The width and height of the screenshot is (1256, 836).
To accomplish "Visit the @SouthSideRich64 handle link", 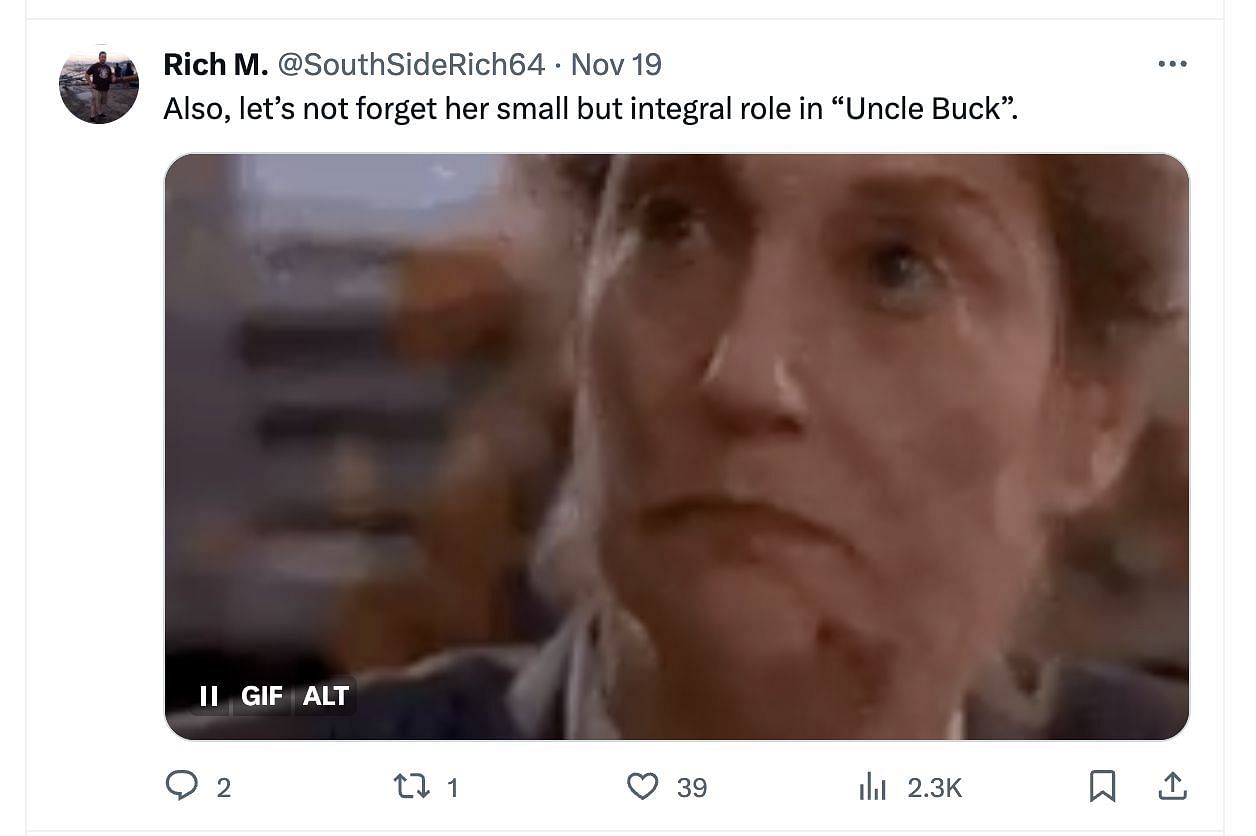I will coord(411,65).
